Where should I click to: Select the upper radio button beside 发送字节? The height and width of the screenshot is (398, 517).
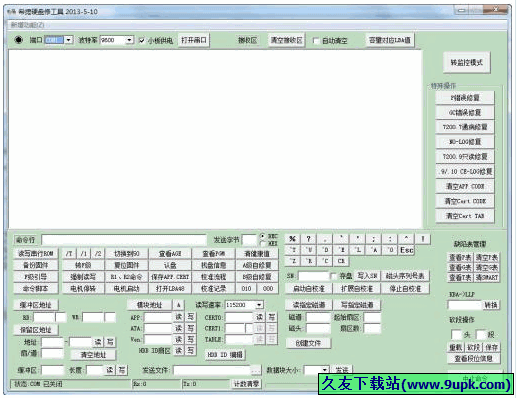(x=263, y=236)
